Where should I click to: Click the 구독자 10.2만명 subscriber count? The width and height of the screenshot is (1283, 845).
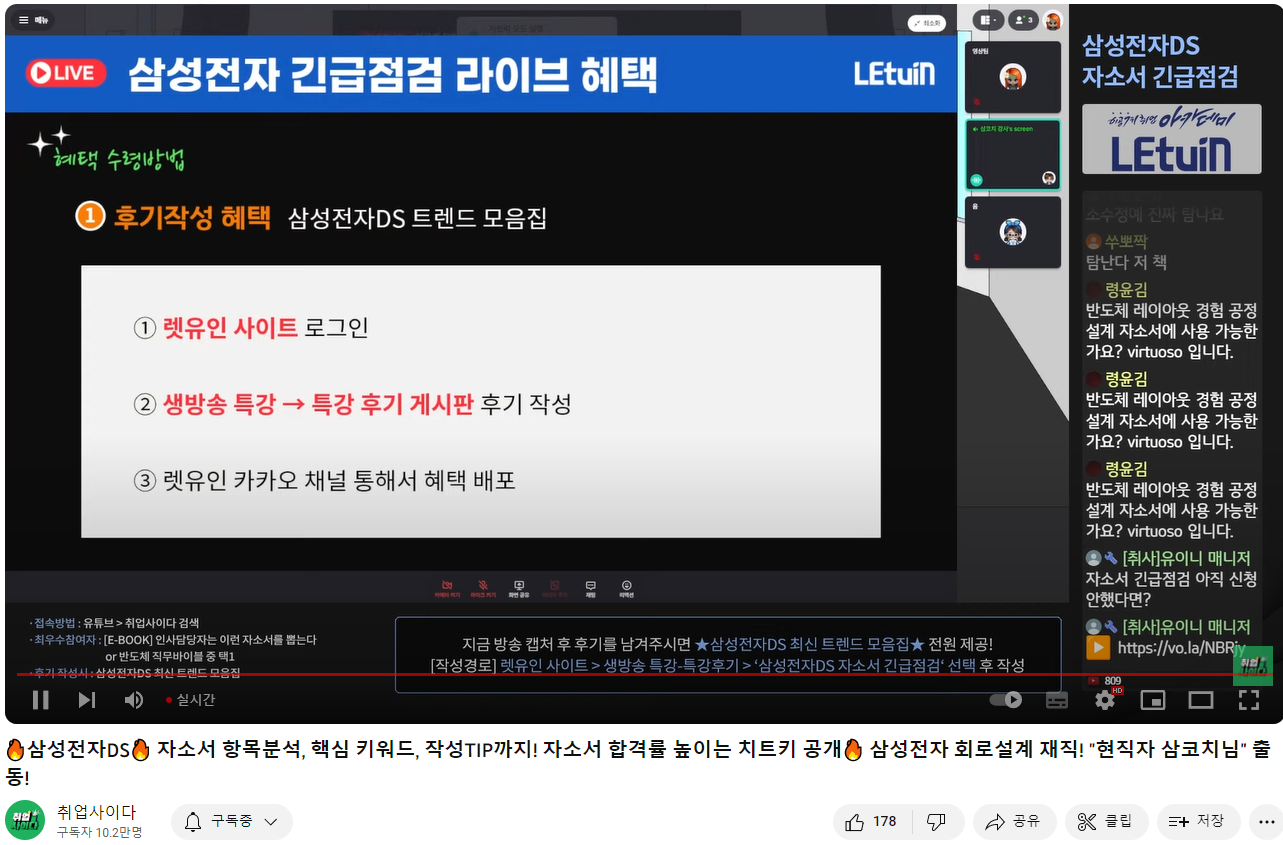pos(100,832)
